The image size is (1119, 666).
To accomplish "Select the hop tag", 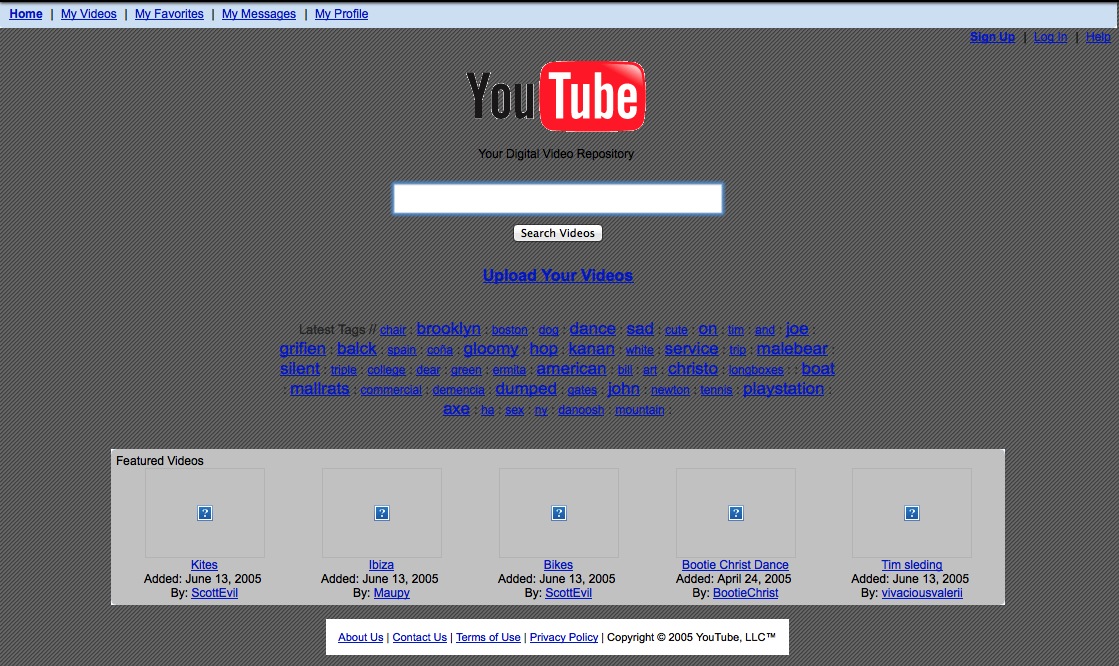I will point(543,348).
